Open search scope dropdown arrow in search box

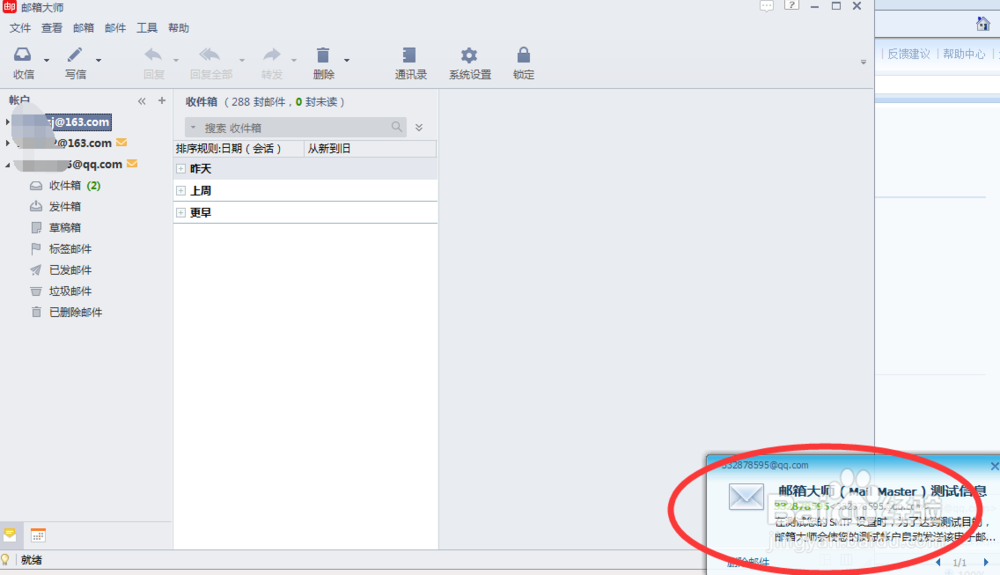click(x=193, y=127)
